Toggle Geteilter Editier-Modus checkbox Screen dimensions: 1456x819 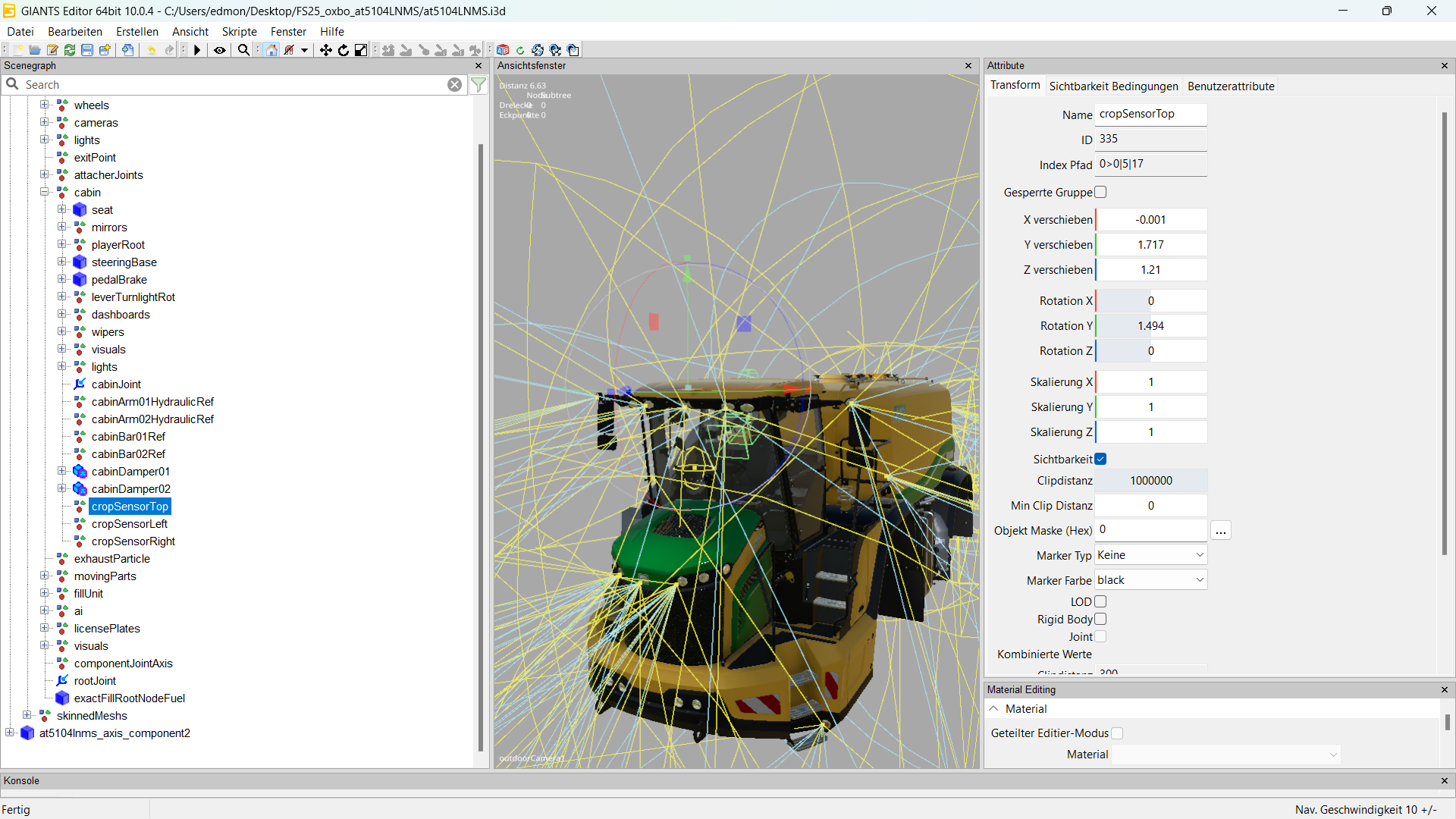(1117, 733)
